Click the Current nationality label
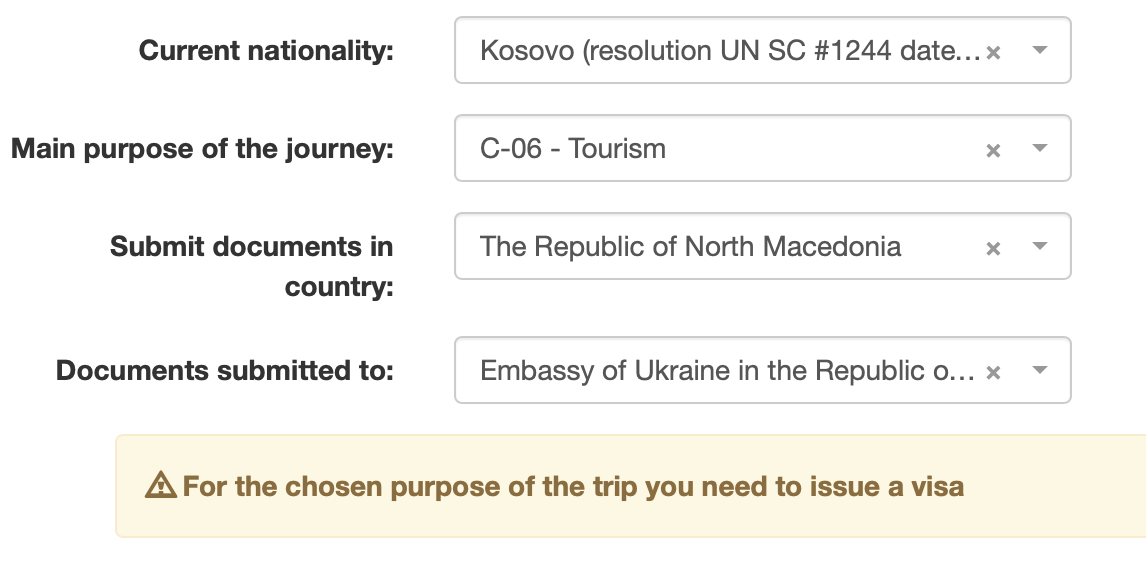 pos(266,50)
